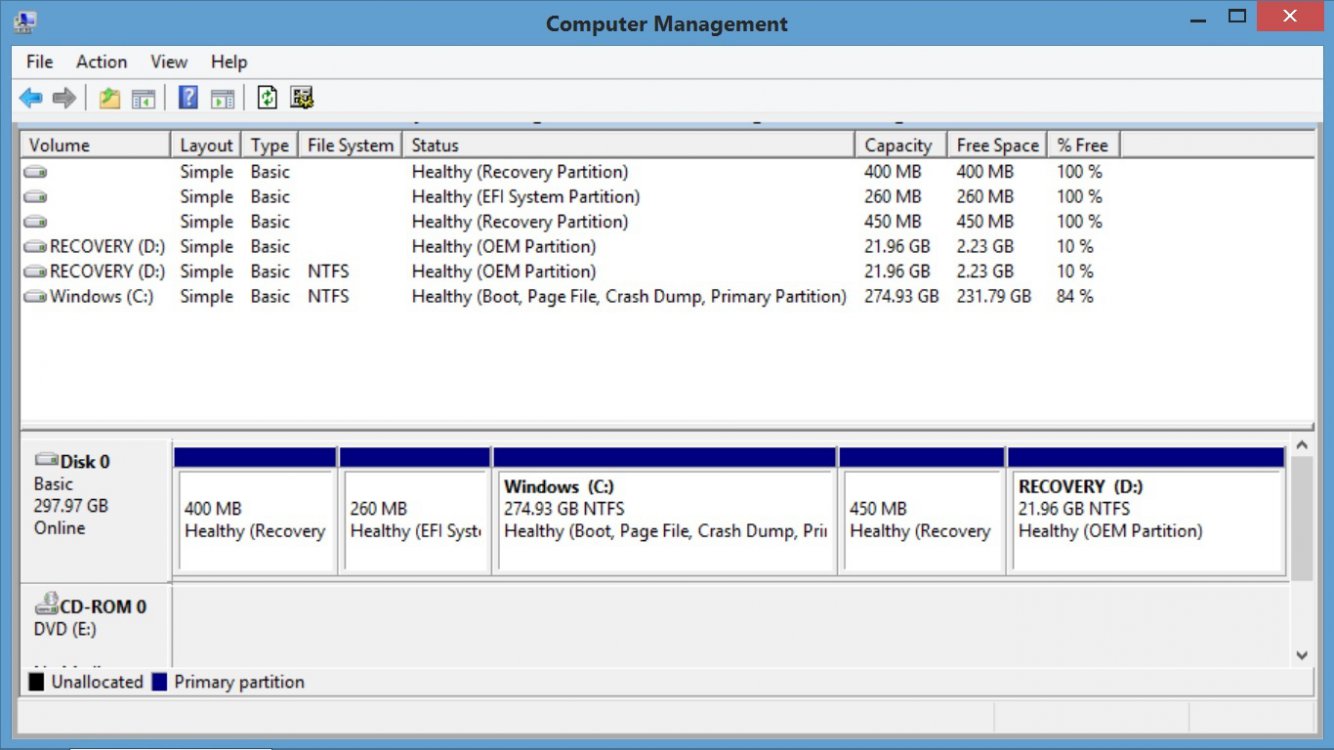
Task: Sort by the File System column header
Action: (x=351, y=145)
